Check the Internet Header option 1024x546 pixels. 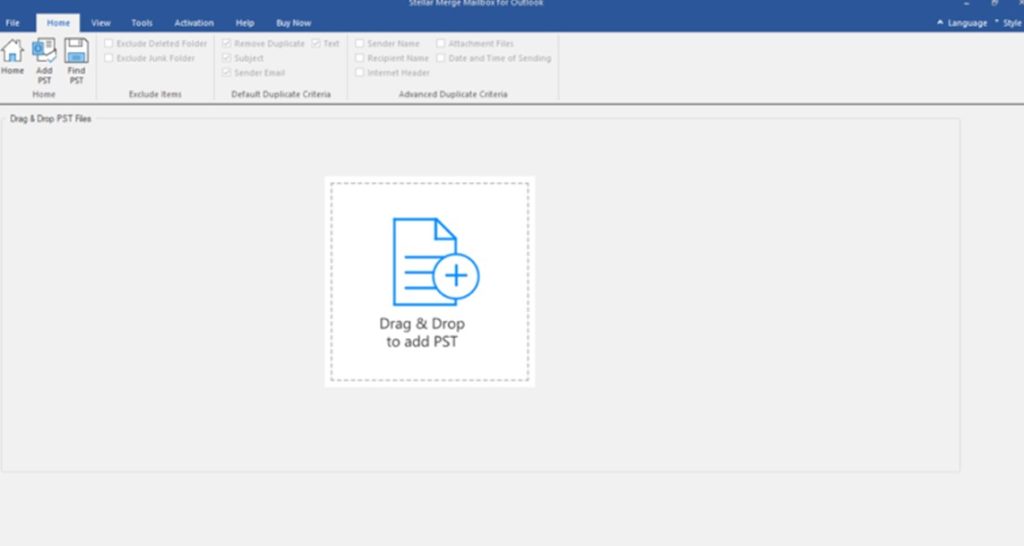[360, 73]
